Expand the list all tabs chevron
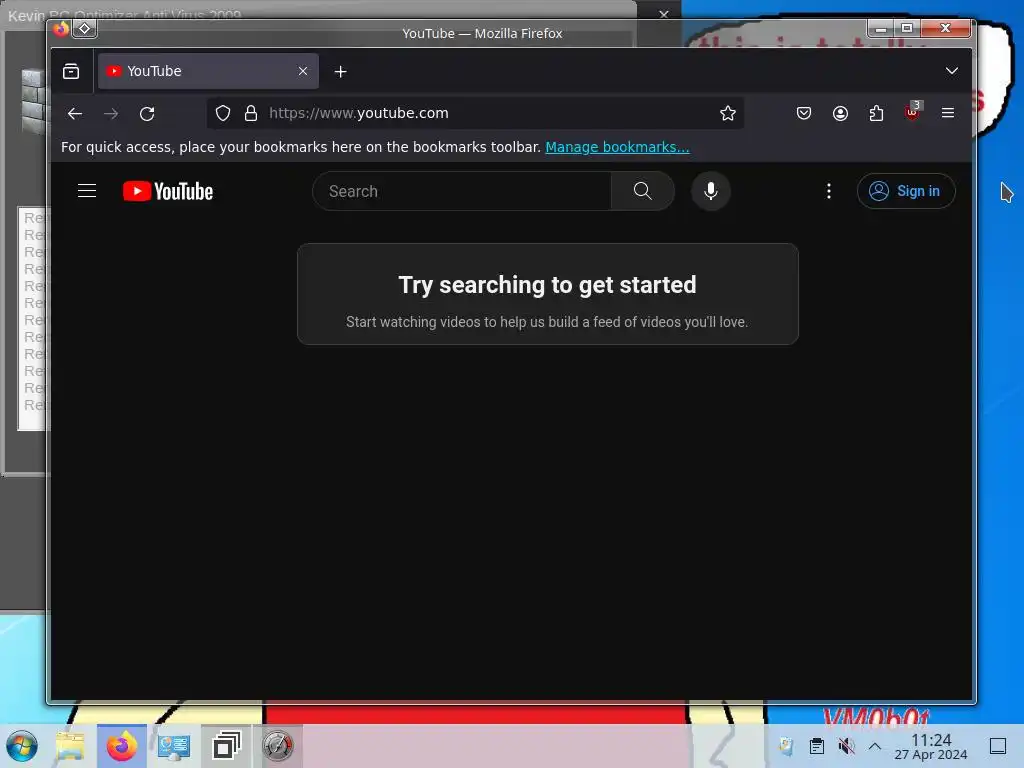 pyautogui.click(x=952, y=71)
